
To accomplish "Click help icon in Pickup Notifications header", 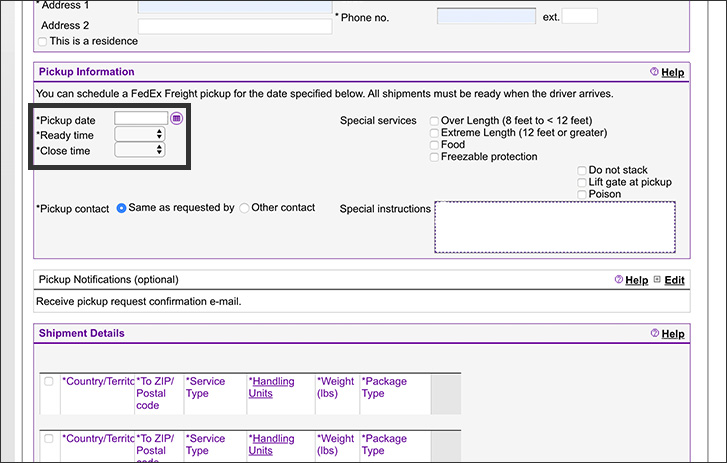I will coord(619,279).
